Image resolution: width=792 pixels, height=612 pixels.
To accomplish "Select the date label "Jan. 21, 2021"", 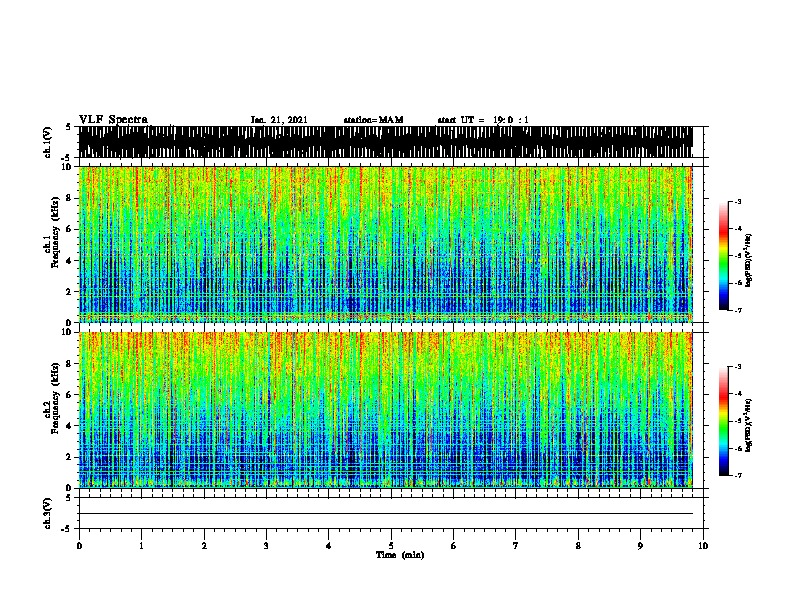I will click(x=279, y=120).
